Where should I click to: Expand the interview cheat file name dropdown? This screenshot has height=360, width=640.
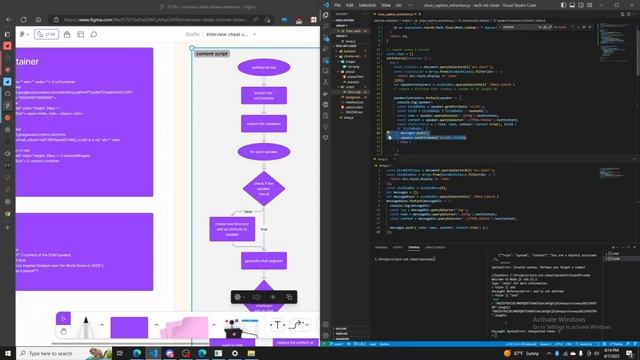click(254, 34)
